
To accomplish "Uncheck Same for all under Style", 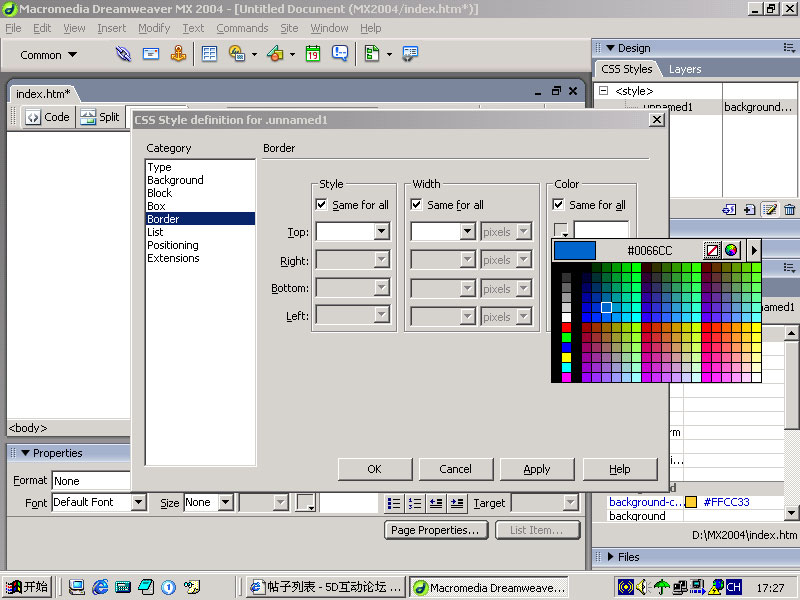I will tap(321, 205).
